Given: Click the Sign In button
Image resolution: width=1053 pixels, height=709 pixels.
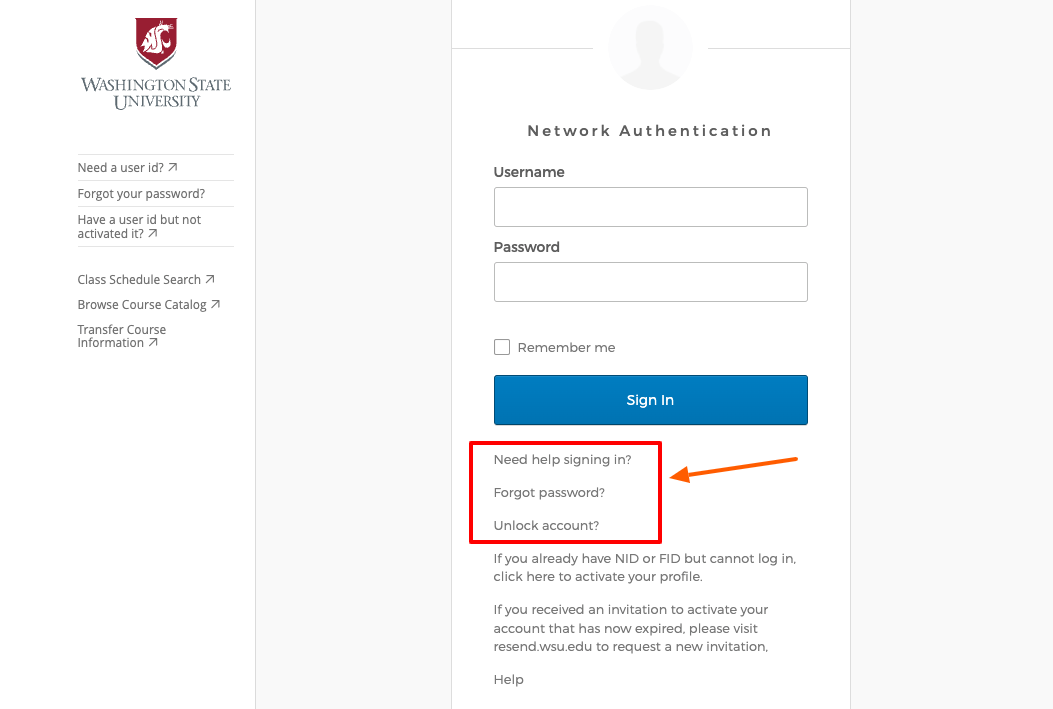Looking at the screenshot, I should [x=649, y=399].
